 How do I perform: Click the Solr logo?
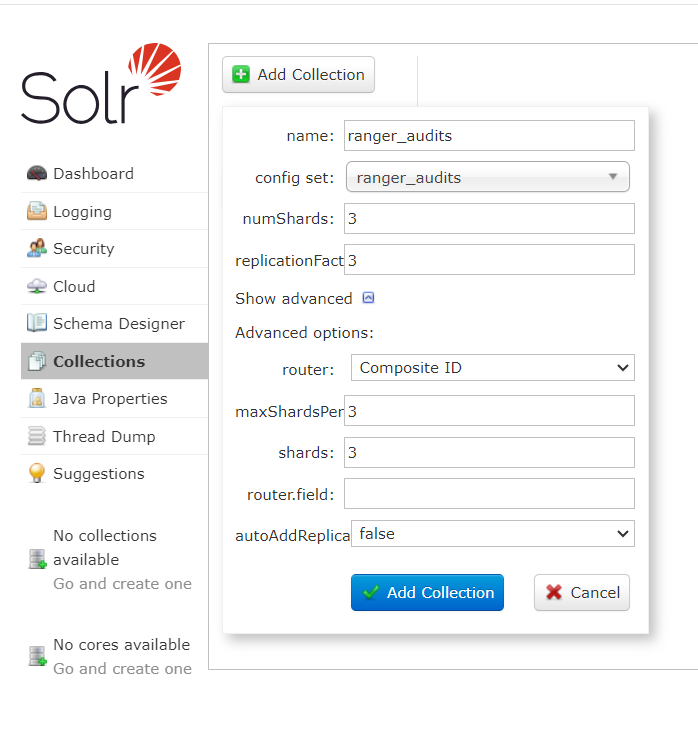101,83
